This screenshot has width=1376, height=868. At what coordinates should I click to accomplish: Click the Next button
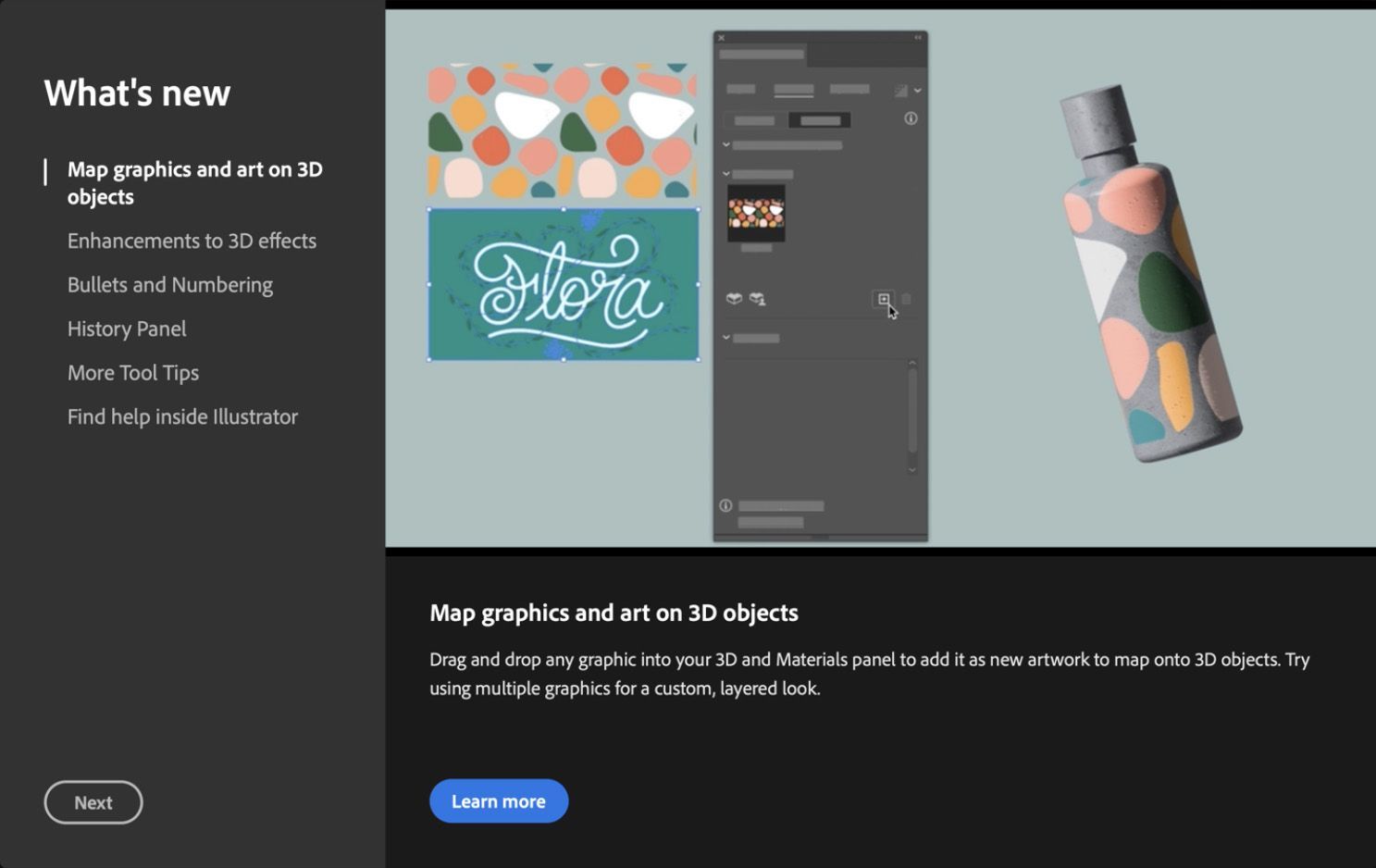93,802
